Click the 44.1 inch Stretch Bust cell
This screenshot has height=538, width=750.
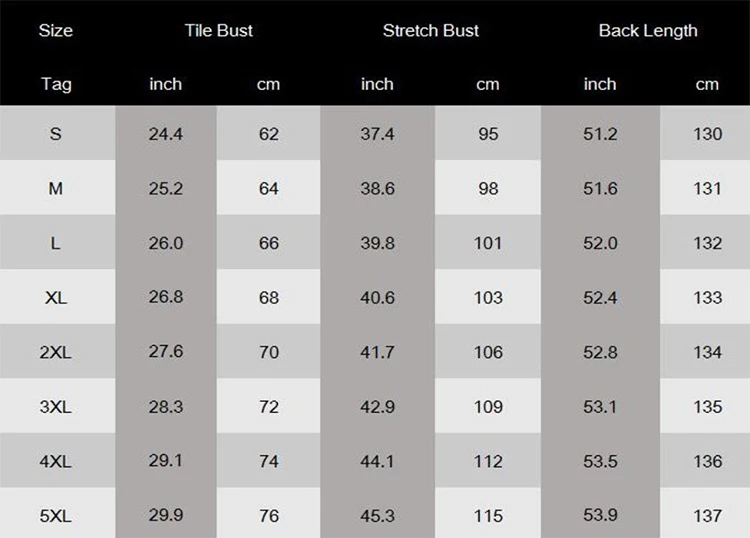click(377, 461)
